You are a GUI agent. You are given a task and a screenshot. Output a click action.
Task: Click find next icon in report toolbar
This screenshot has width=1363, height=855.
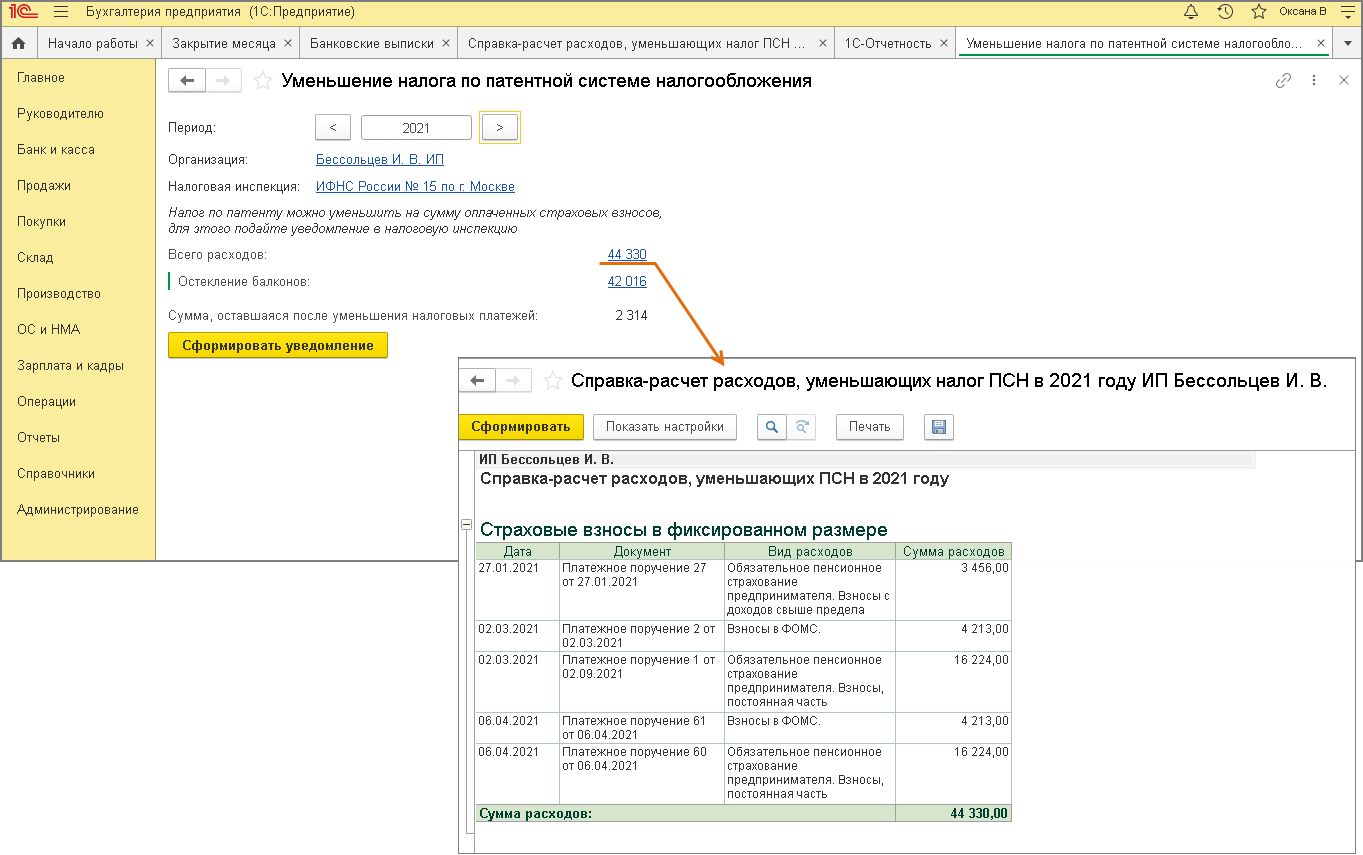801,427
